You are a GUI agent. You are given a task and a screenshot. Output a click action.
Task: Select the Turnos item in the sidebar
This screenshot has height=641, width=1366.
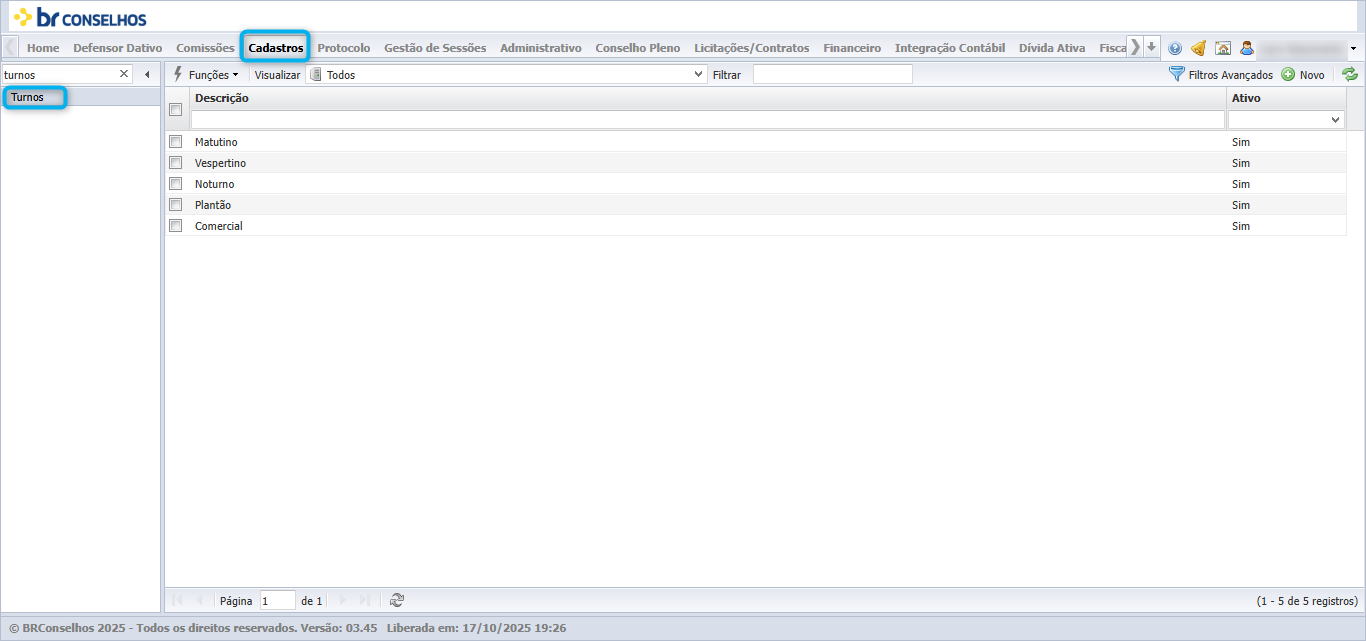(28, 97)
